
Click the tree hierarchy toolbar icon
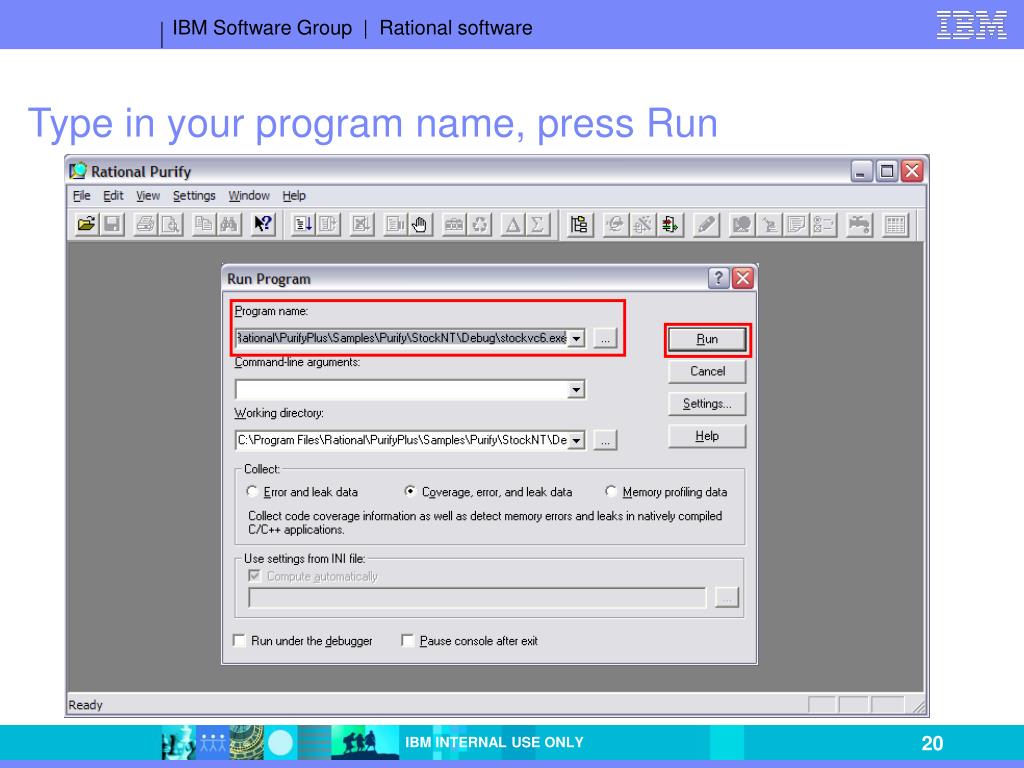pos(579,225)
